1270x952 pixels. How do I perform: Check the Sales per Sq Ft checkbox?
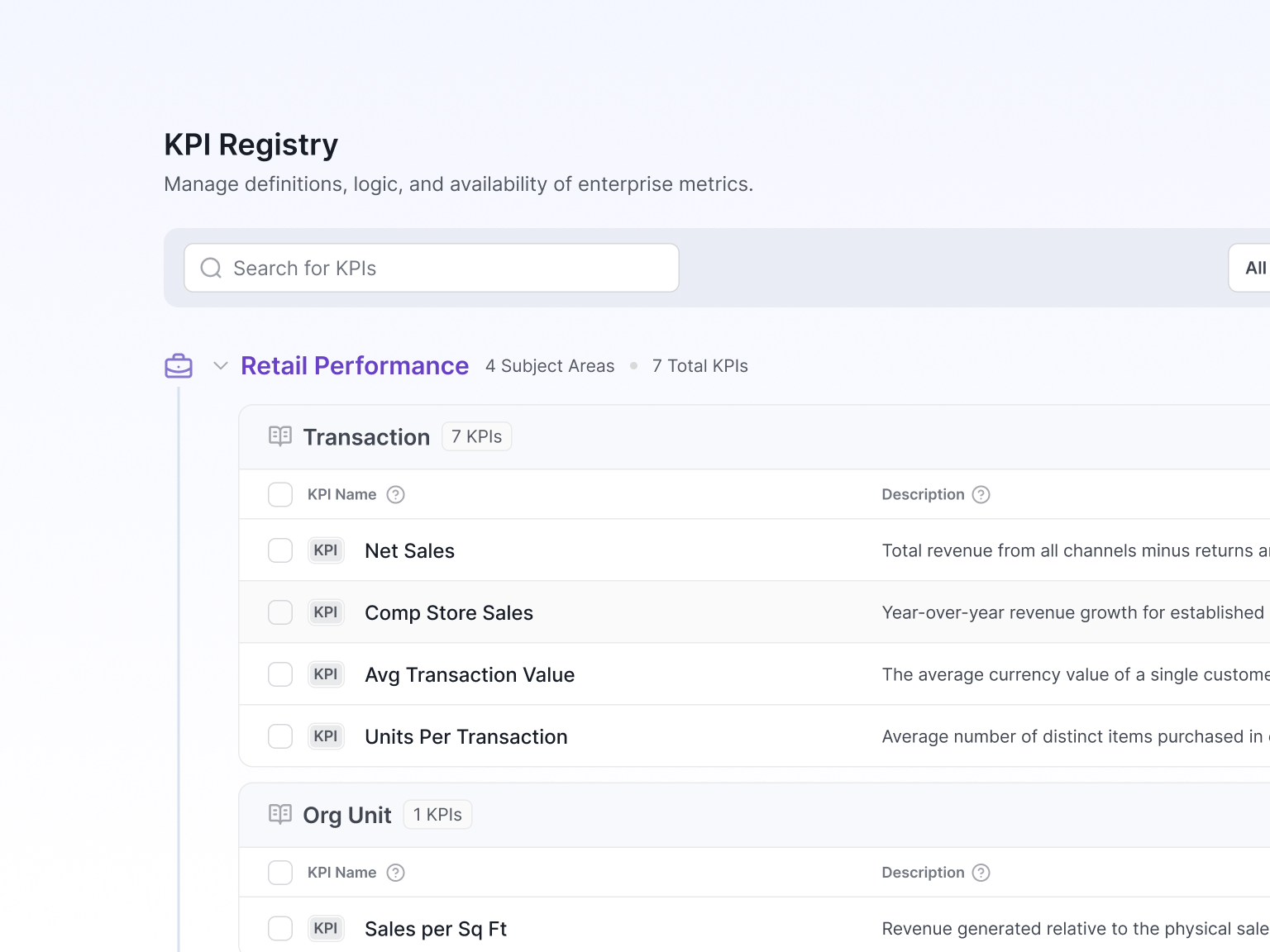(280, 929)
